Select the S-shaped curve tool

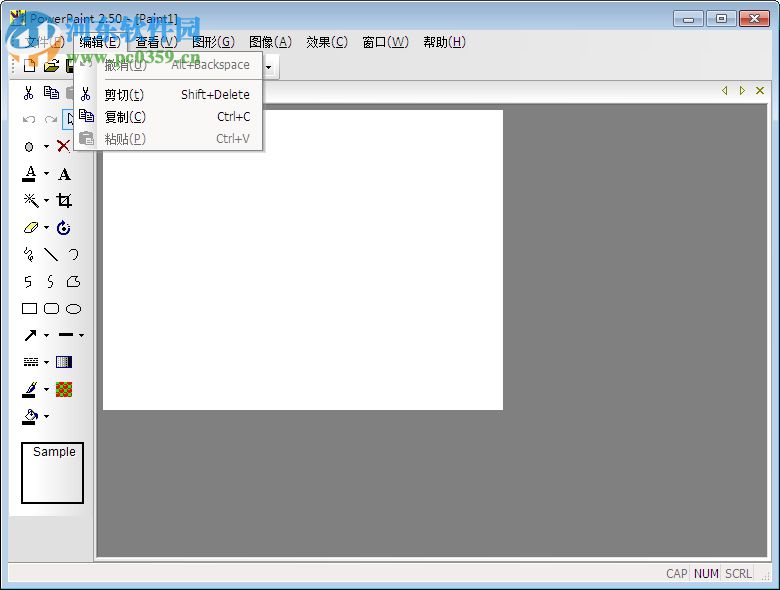point(51,282)
